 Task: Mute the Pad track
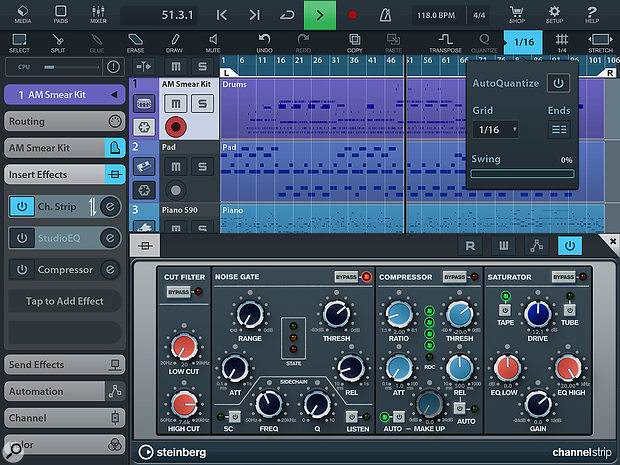[x=176, y=166]
